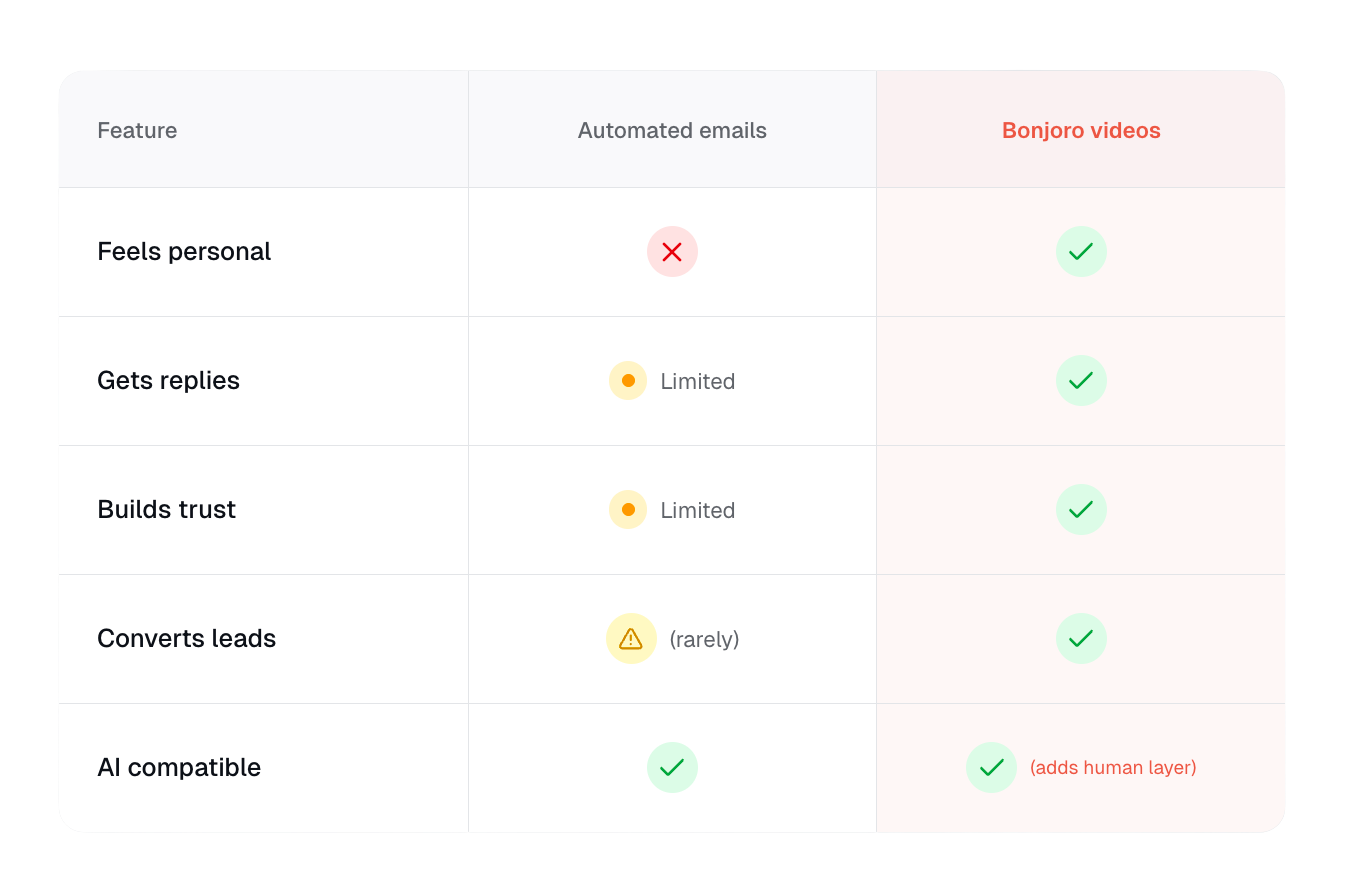This screenshot has height=892, width=1358.
Task: Click the Feels personal row label
Action: tap(184, 252)
